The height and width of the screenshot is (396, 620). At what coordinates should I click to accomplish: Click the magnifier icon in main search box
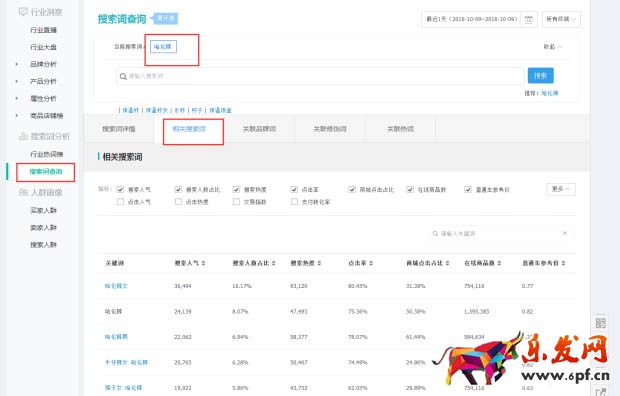pyautogui.click(x=123, y=76)
